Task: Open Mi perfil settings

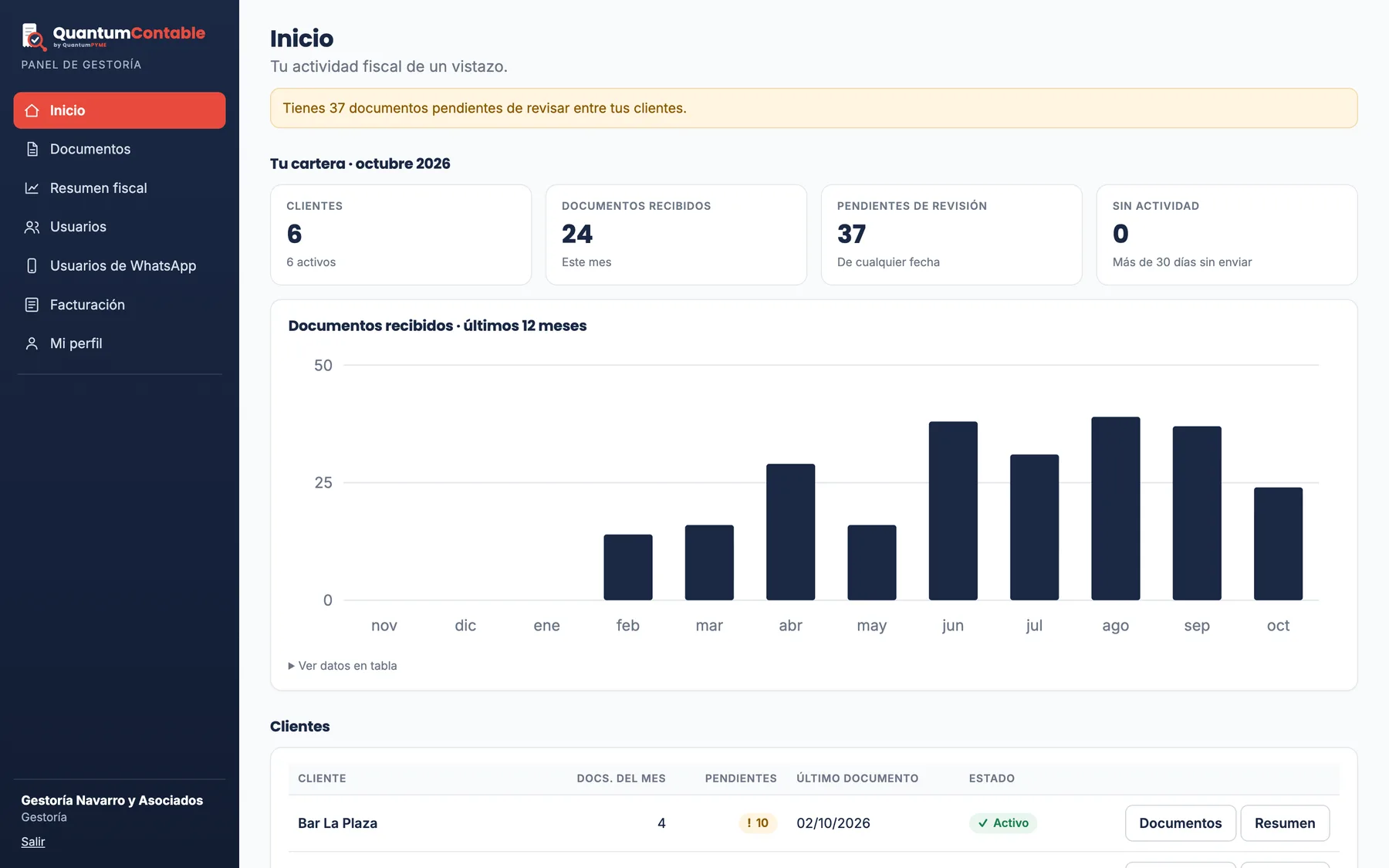Action: coord(120,343)
